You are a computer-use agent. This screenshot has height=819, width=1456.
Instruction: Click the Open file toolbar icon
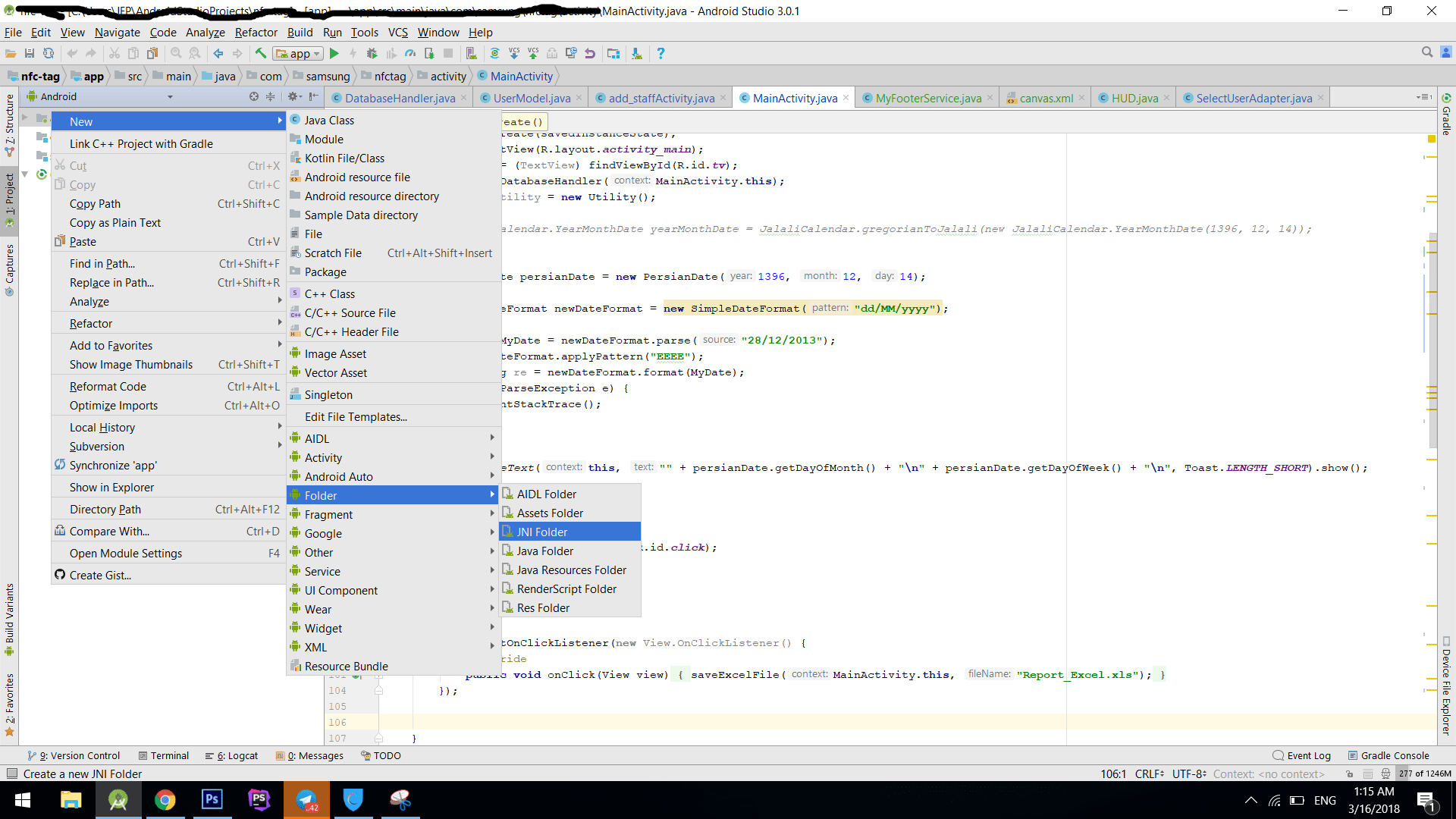[11, 54]
